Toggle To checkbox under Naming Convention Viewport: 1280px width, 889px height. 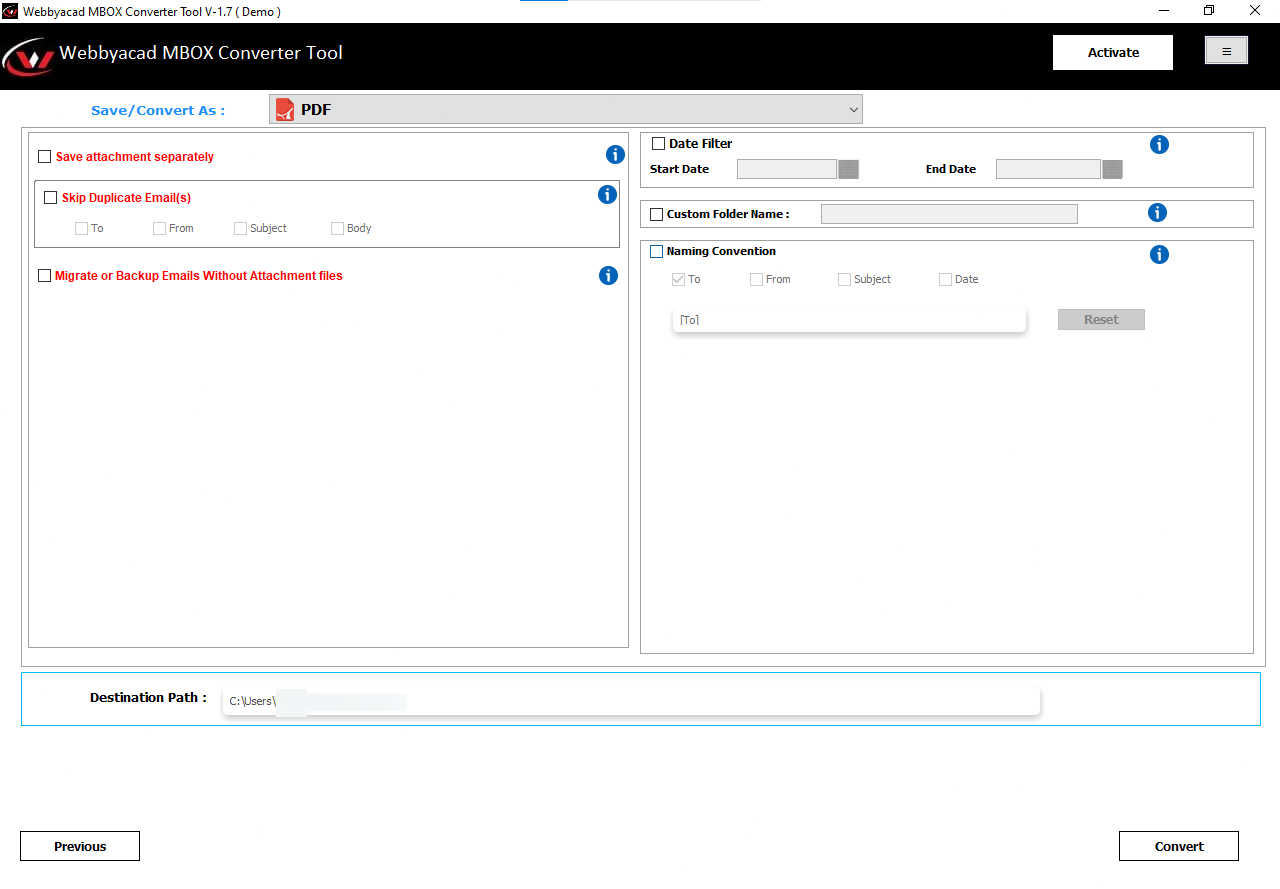(679, 280)
